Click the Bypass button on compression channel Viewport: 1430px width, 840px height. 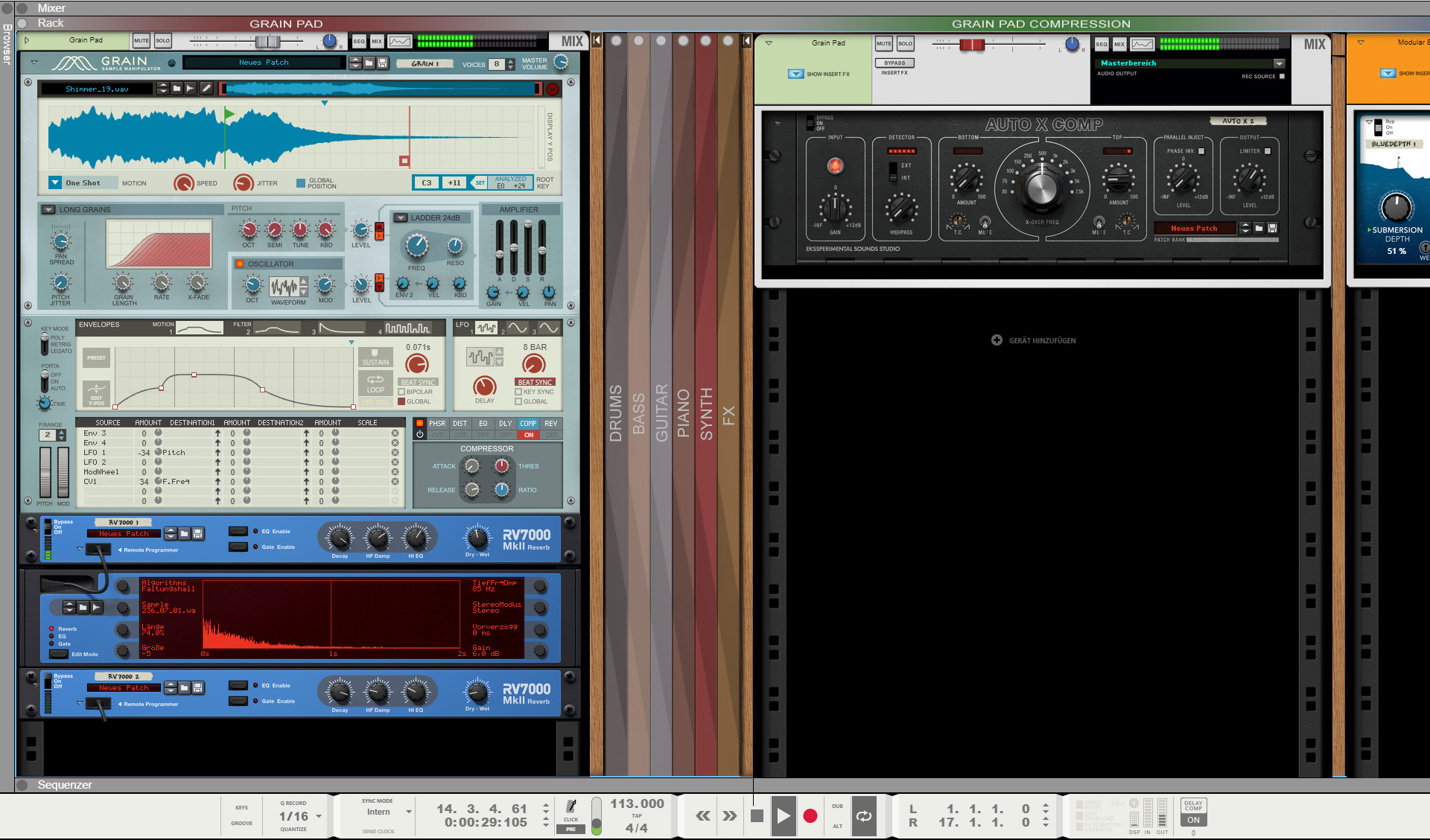894,63
